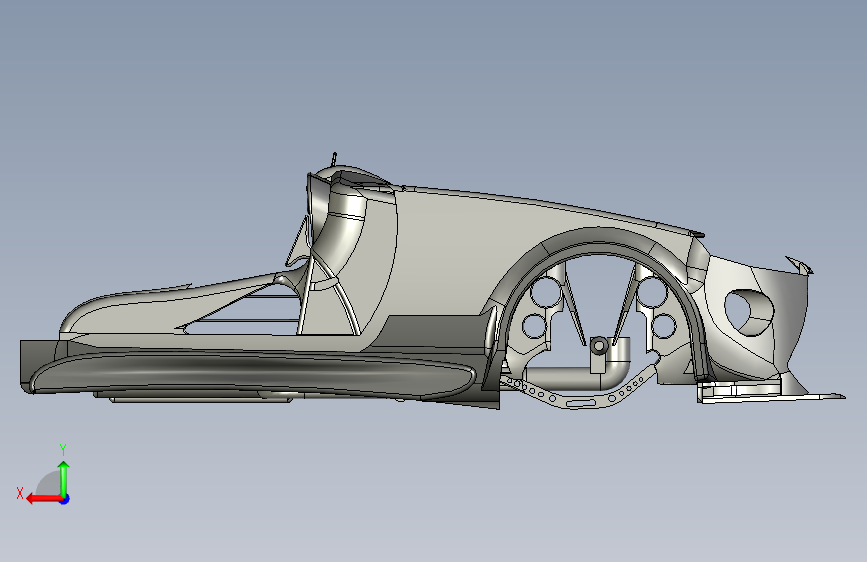This screenshot has height=562, width=867.
Task: Select the round headlight opening at the model's right end
Action: coord(748,313)
